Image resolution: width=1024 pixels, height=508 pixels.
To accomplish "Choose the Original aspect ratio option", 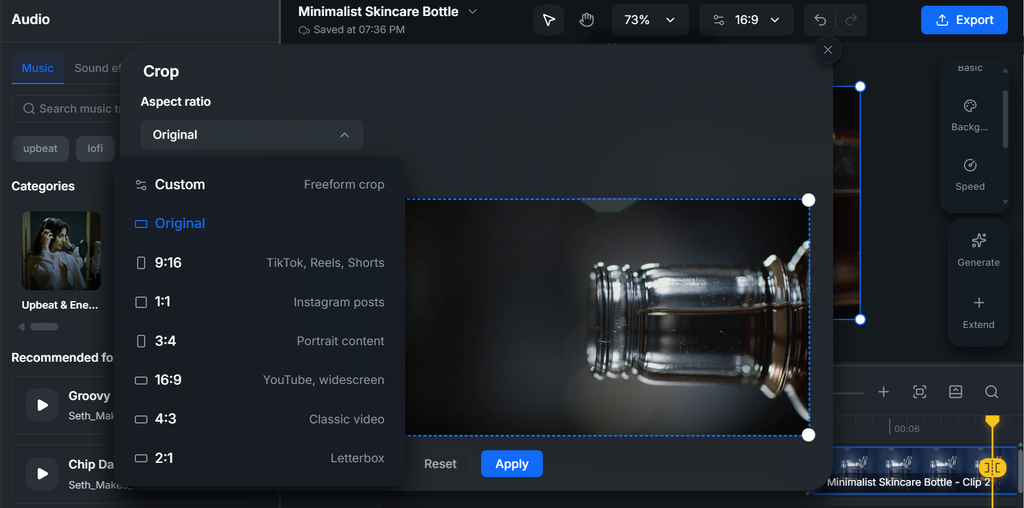I will click(x=259, y=223).
